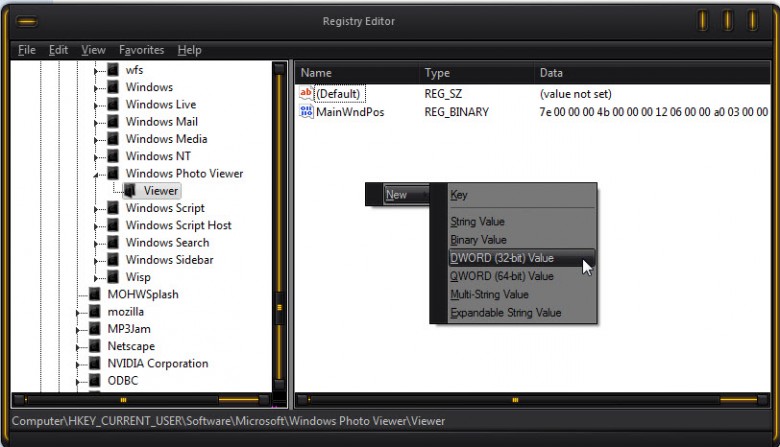
Task: Click the NVIDIA Corporation folder icon
Action: tap(95, 363)
